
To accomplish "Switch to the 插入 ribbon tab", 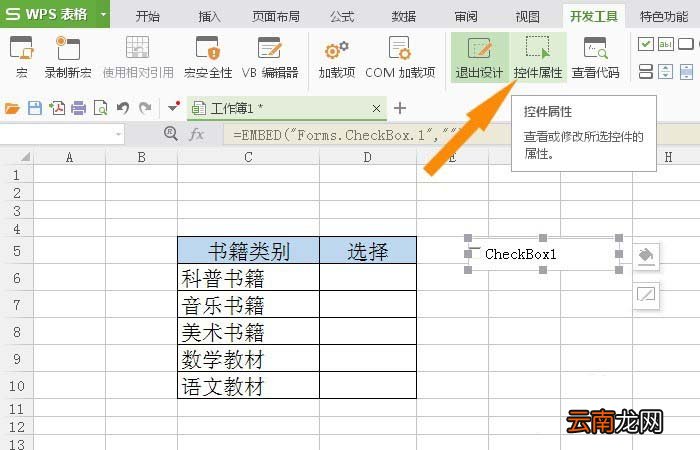I will [x=209, y=17].
